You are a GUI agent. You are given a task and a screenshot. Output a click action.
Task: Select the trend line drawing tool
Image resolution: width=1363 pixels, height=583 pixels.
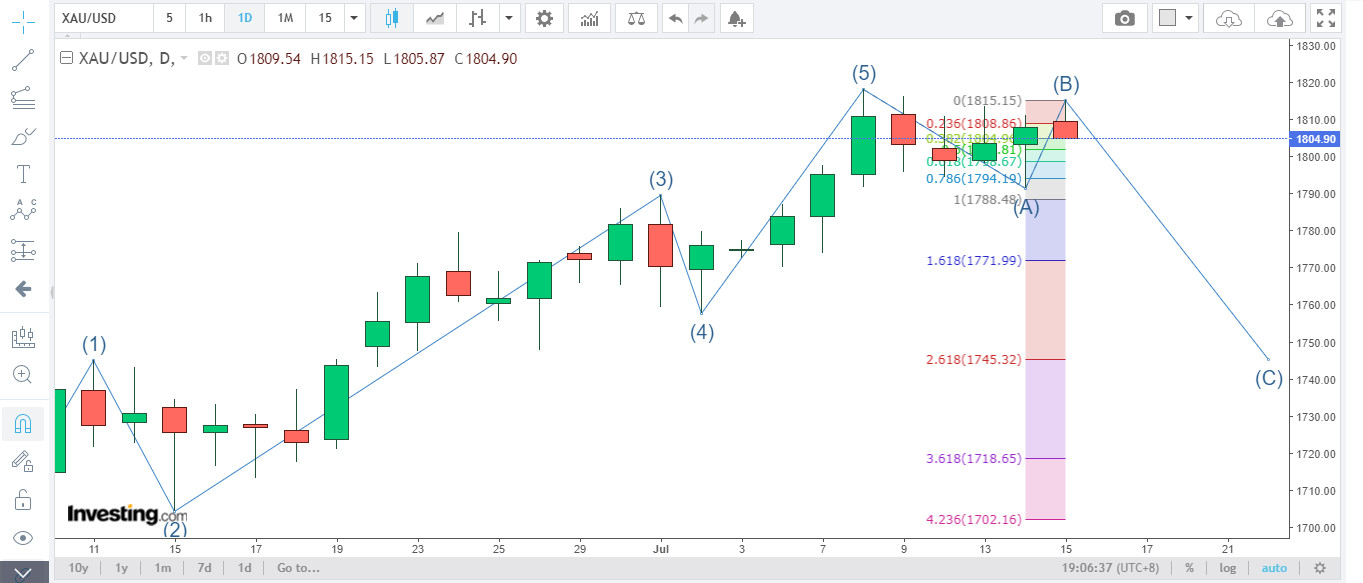pyautogui.click(x=23, y=61)
